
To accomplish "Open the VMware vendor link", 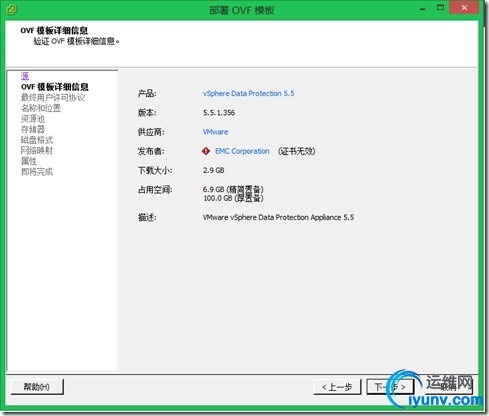I will point(216,132).
